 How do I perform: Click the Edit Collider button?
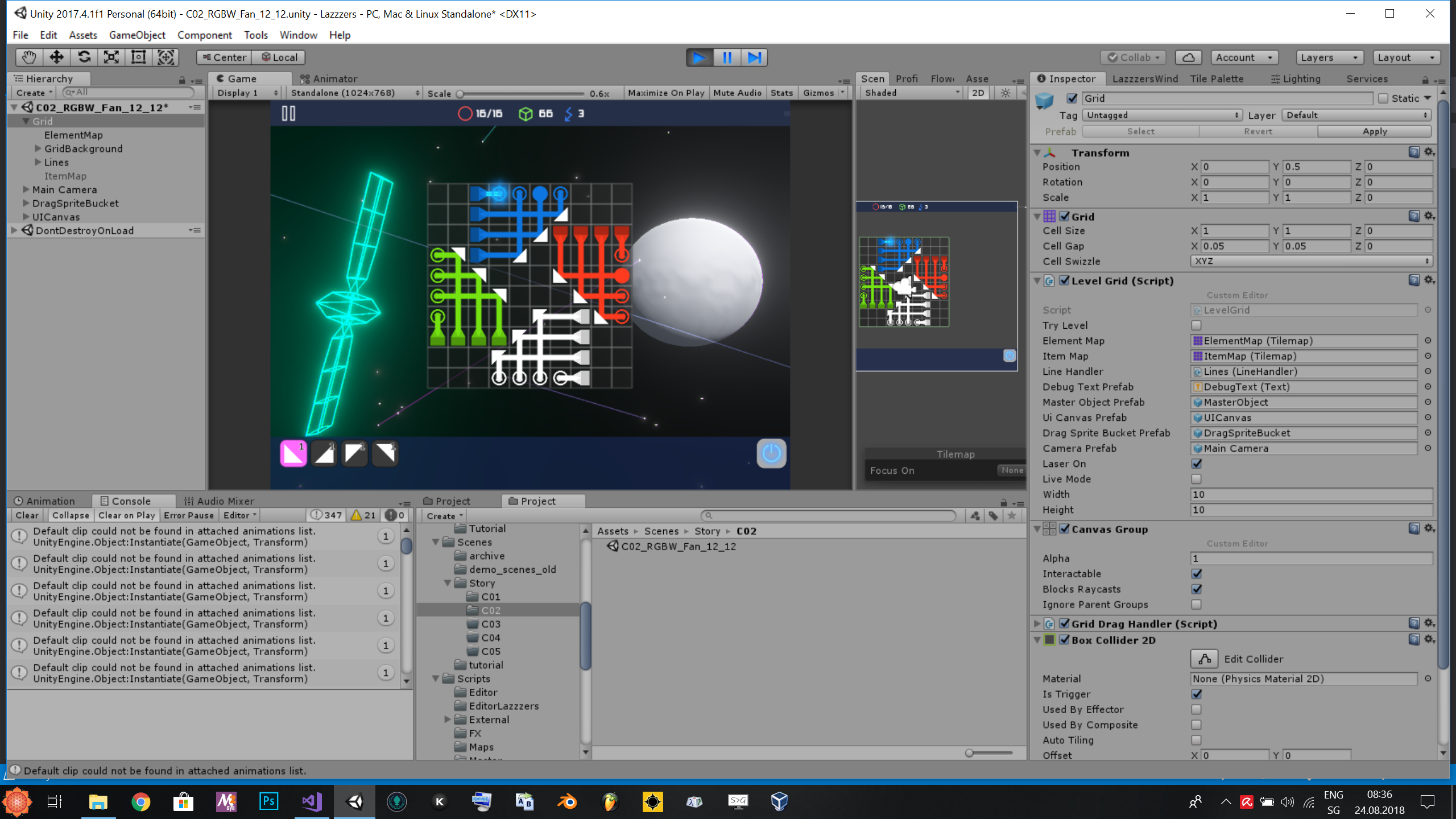click(1204, 659)
